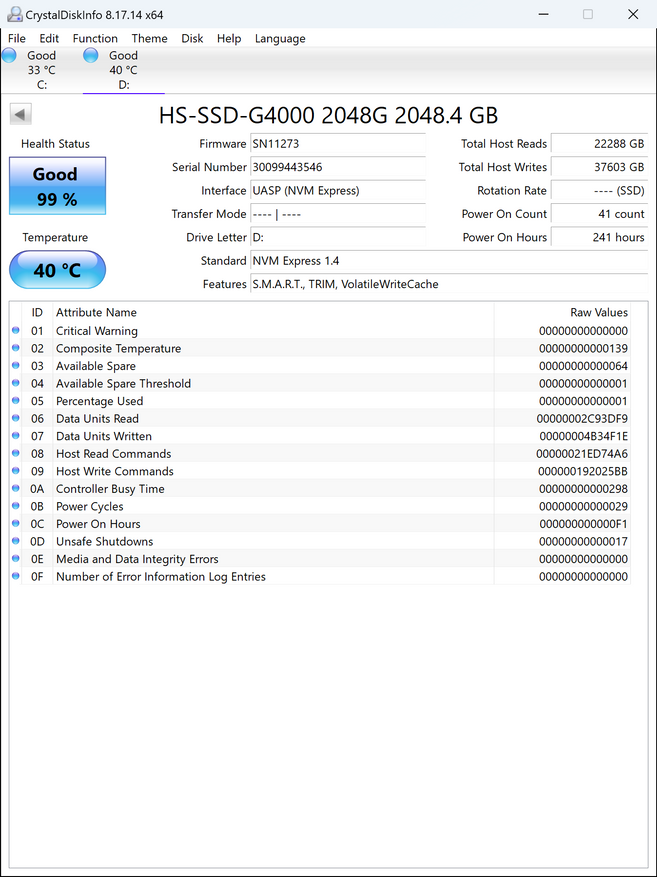The height and width of the screenshot is (877, 657).
Task: Minimize the CrystalDiskInfo window
Action: (x=543, y=15)
